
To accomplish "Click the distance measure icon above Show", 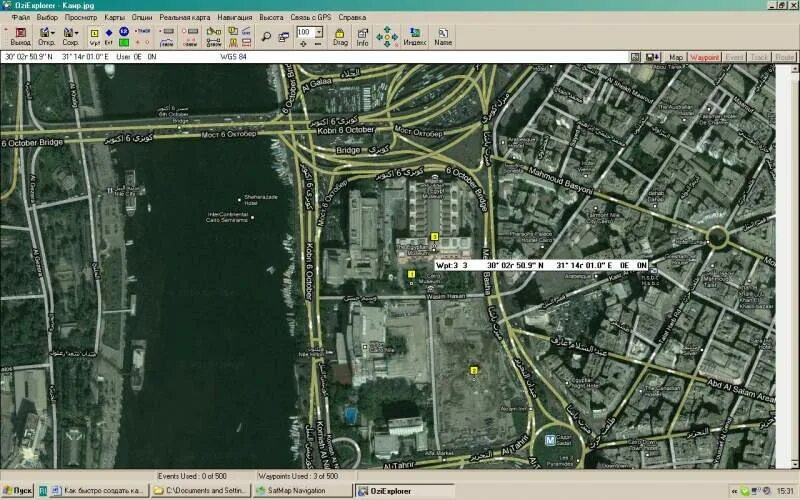I will 214,31.
